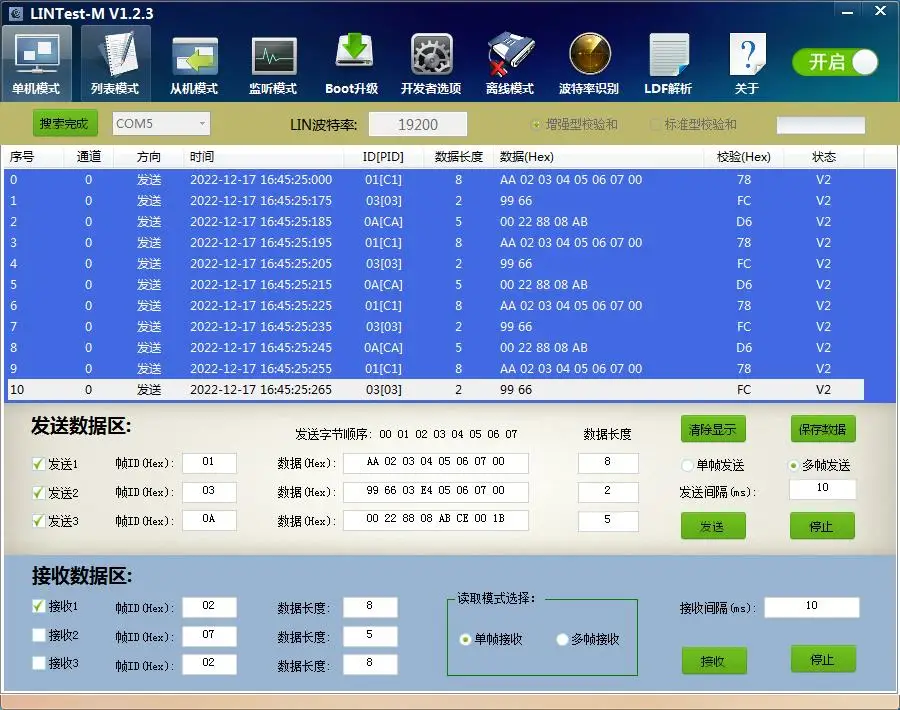Open the Boot升级 upgrade tool
The image size is (900, 710).
tap(352, 62)
